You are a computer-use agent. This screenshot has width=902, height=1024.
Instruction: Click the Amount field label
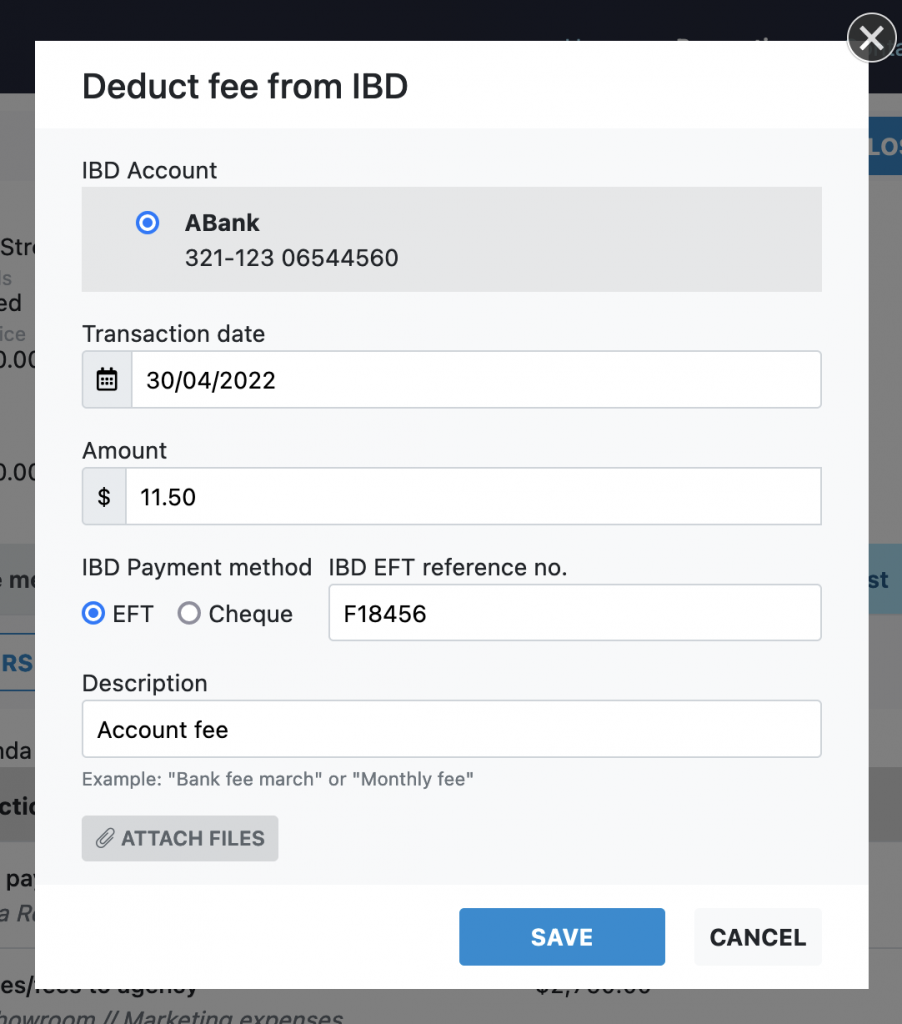click(125, 451)
